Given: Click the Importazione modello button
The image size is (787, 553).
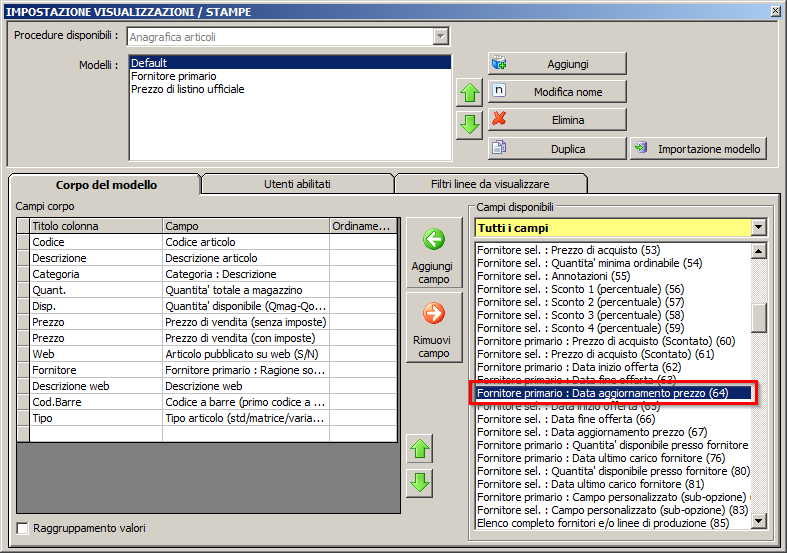Looking at the screenshot, I should 698,149.
